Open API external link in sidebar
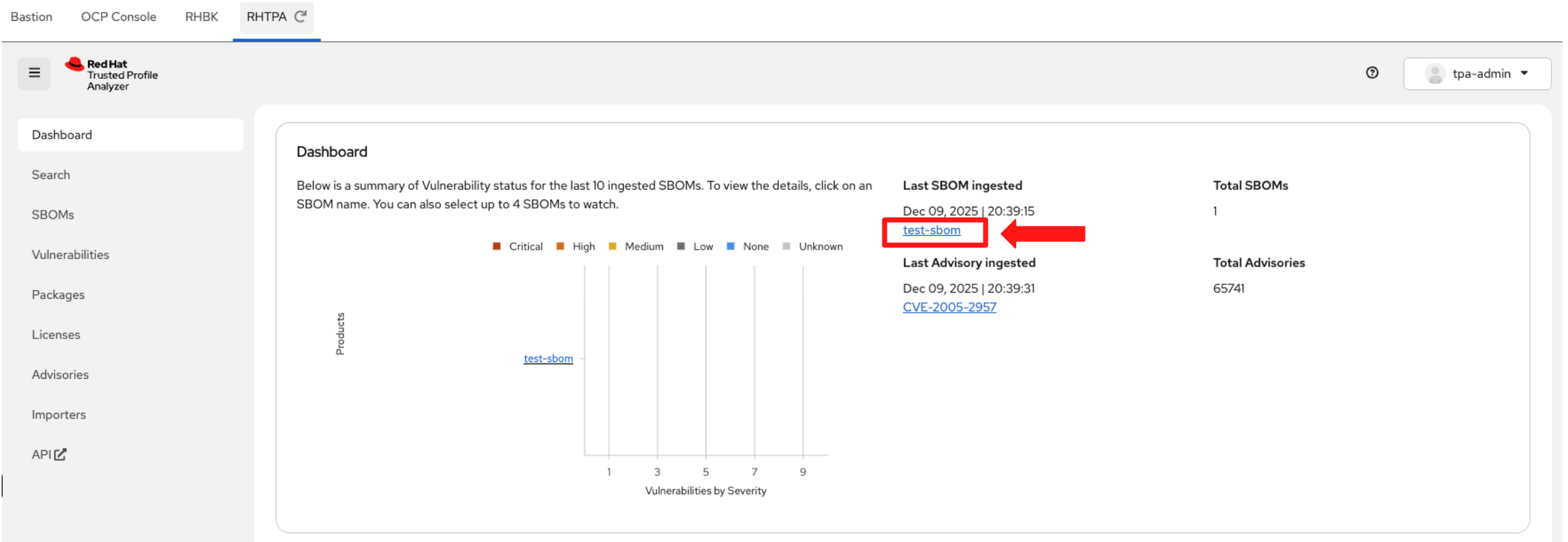Viewport: 1568px width, 542px height. (49, 454)
